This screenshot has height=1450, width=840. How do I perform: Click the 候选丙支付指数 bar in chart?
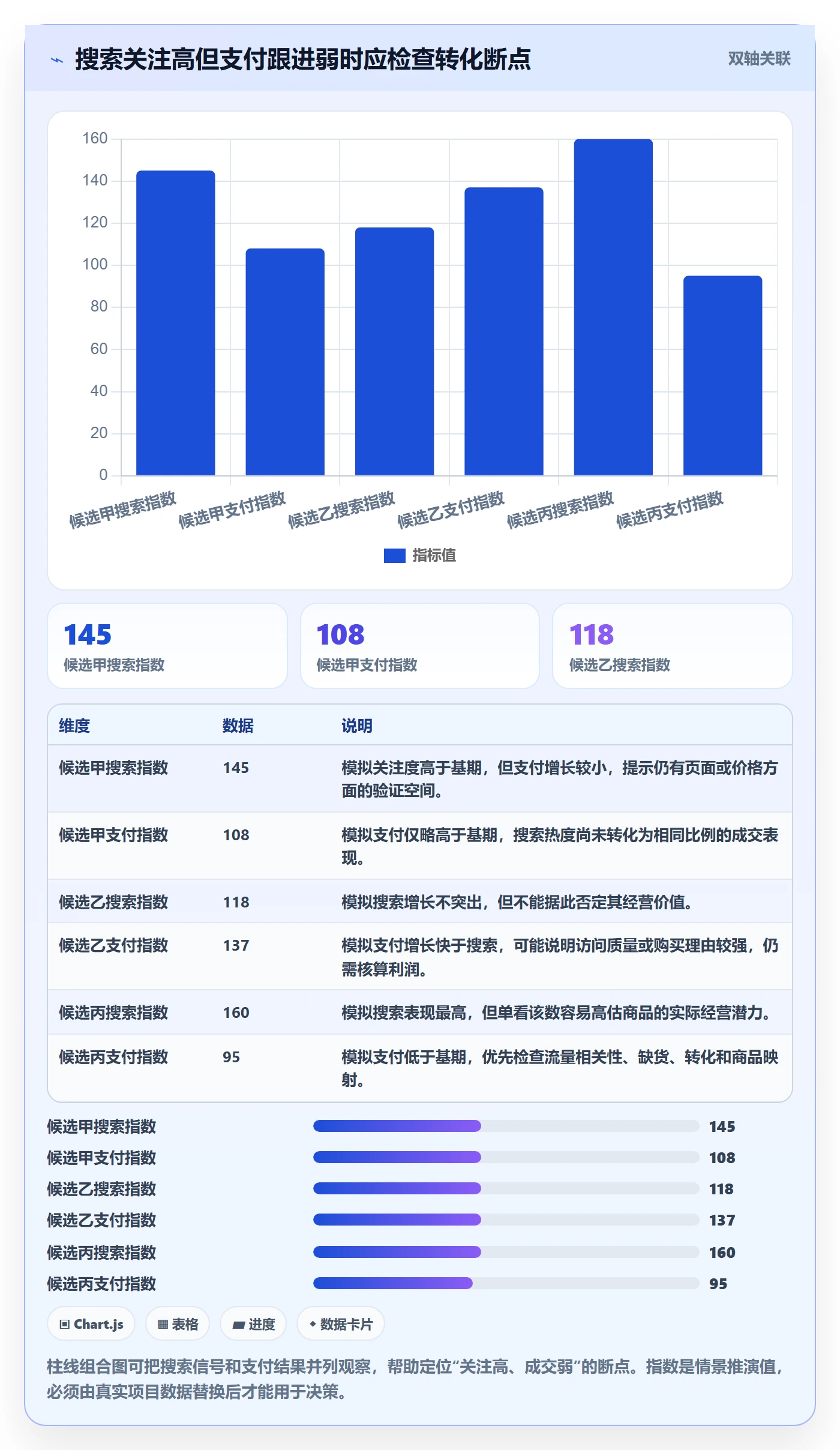point(722,376)
